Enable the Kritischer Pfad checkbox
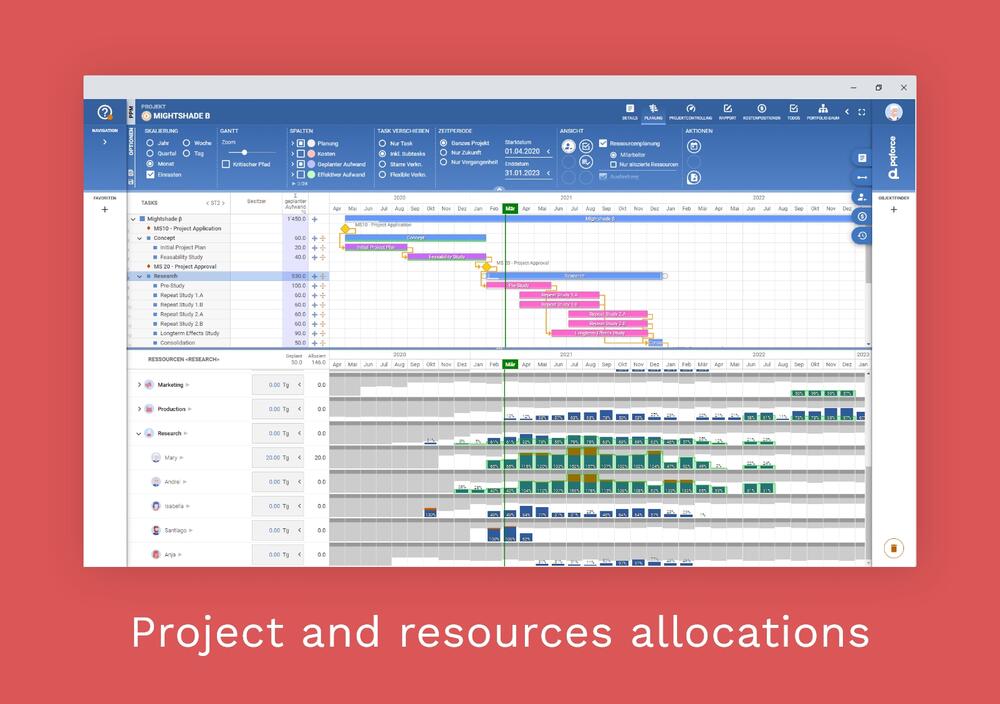The image size is (1000, 704). [x=224, y=165]
